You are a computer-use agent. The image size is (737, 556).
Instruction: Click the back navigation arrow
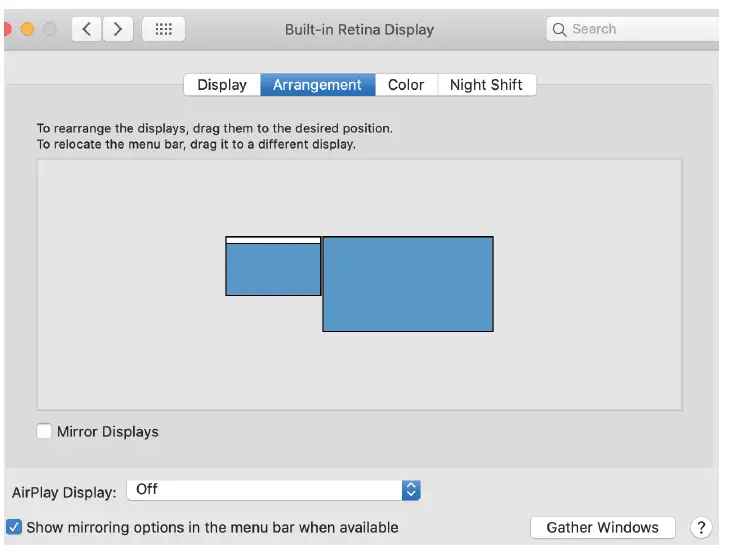tap(87, 29)
